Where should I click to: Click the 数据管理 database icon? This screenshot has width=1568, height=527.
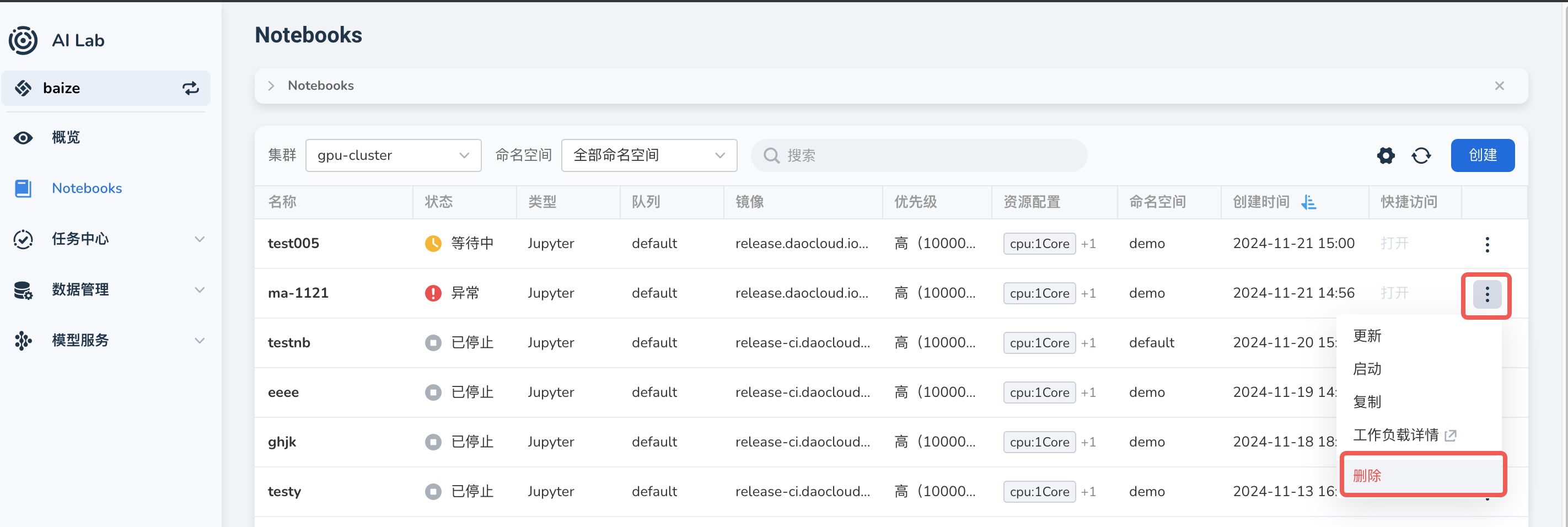click(x=23, y=291)
